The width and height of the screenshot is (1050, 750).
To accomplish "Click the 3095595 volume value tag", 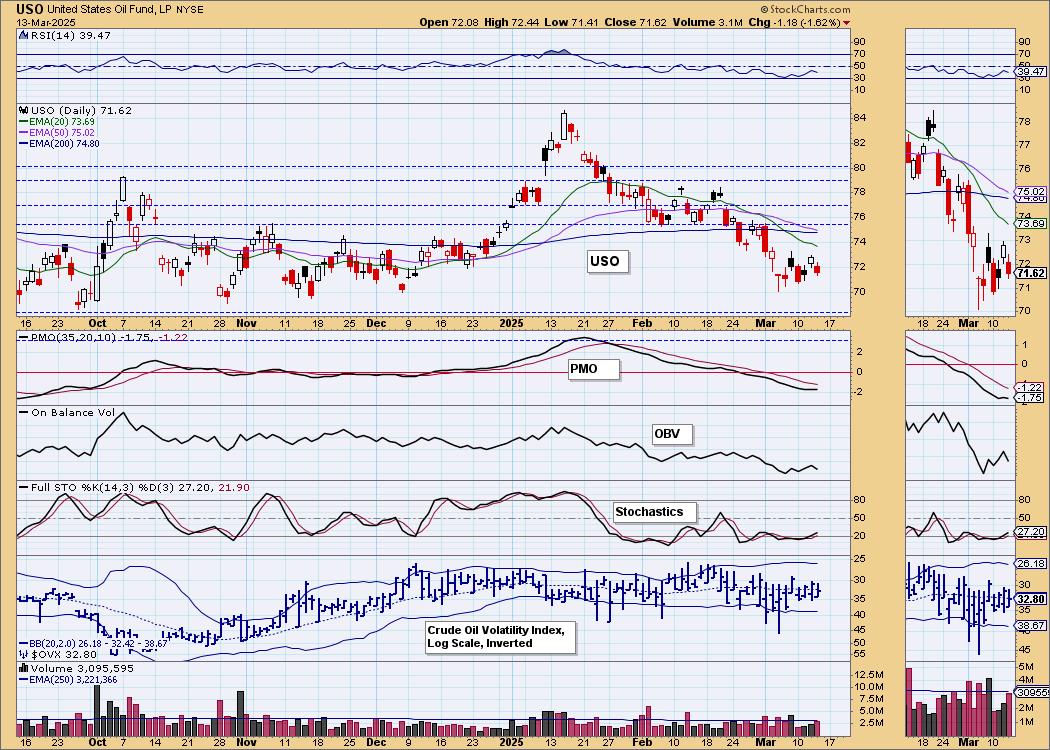I will point(1032,692).
